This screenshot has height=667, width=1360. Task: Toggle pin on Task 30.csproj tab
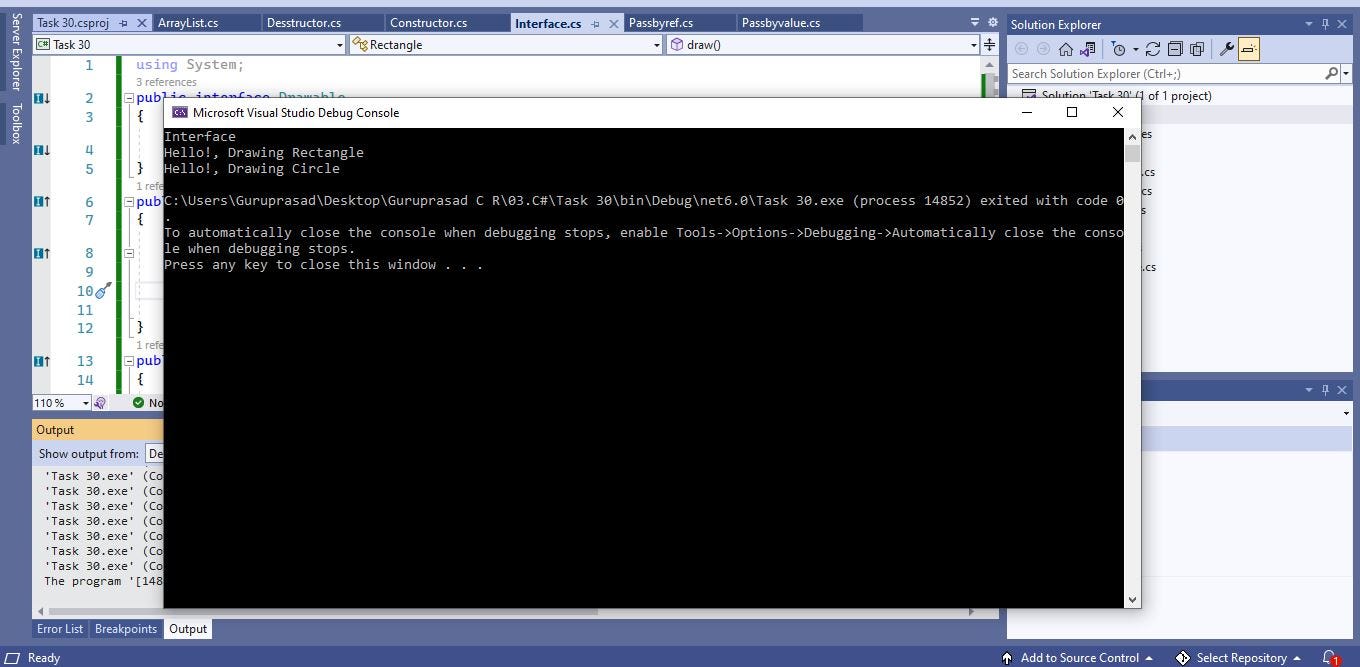pos(123,23)
